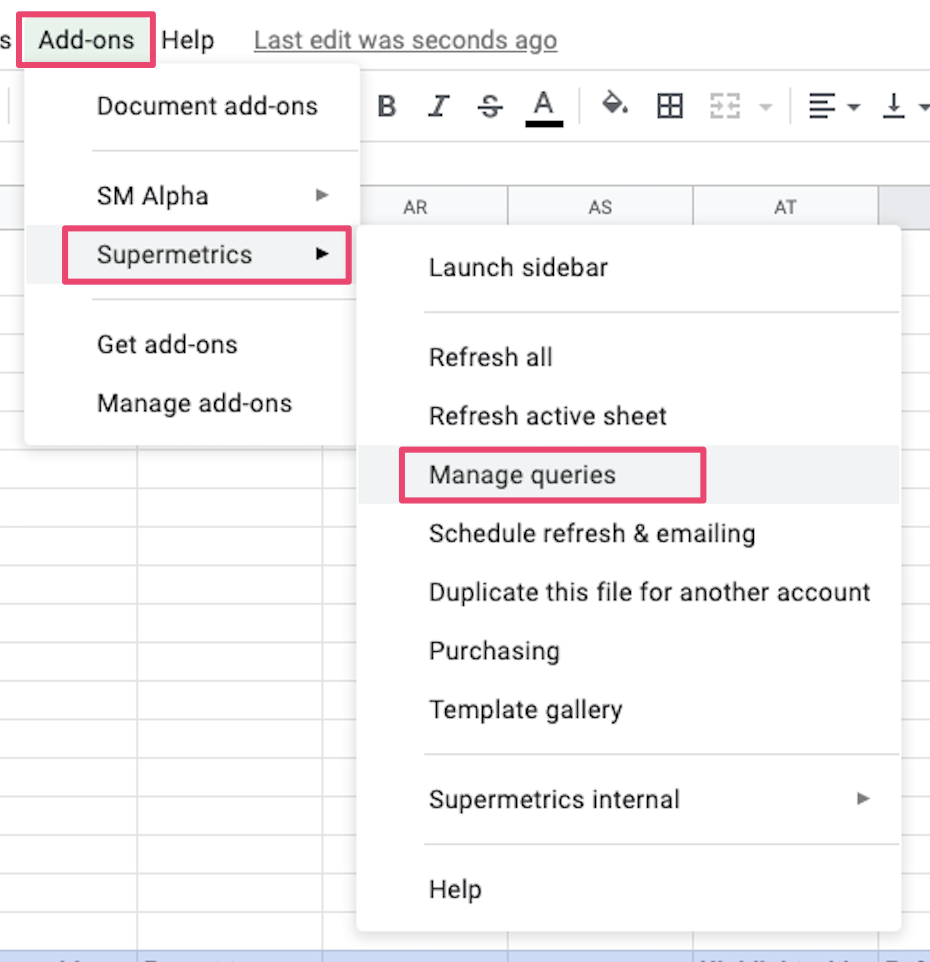930x962 pixels.
Task: Open Template gallery
Action: coord(629,710)
